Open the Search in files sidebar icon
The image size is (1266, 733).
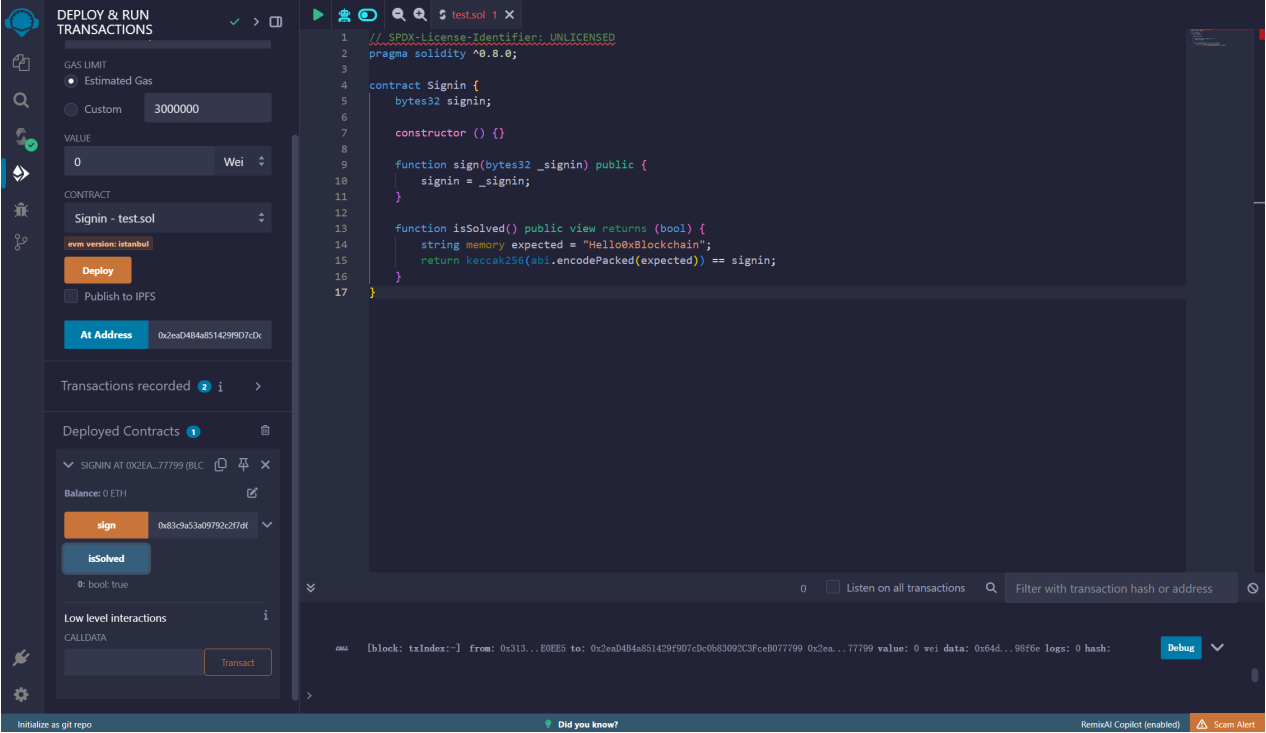[21, 100]
